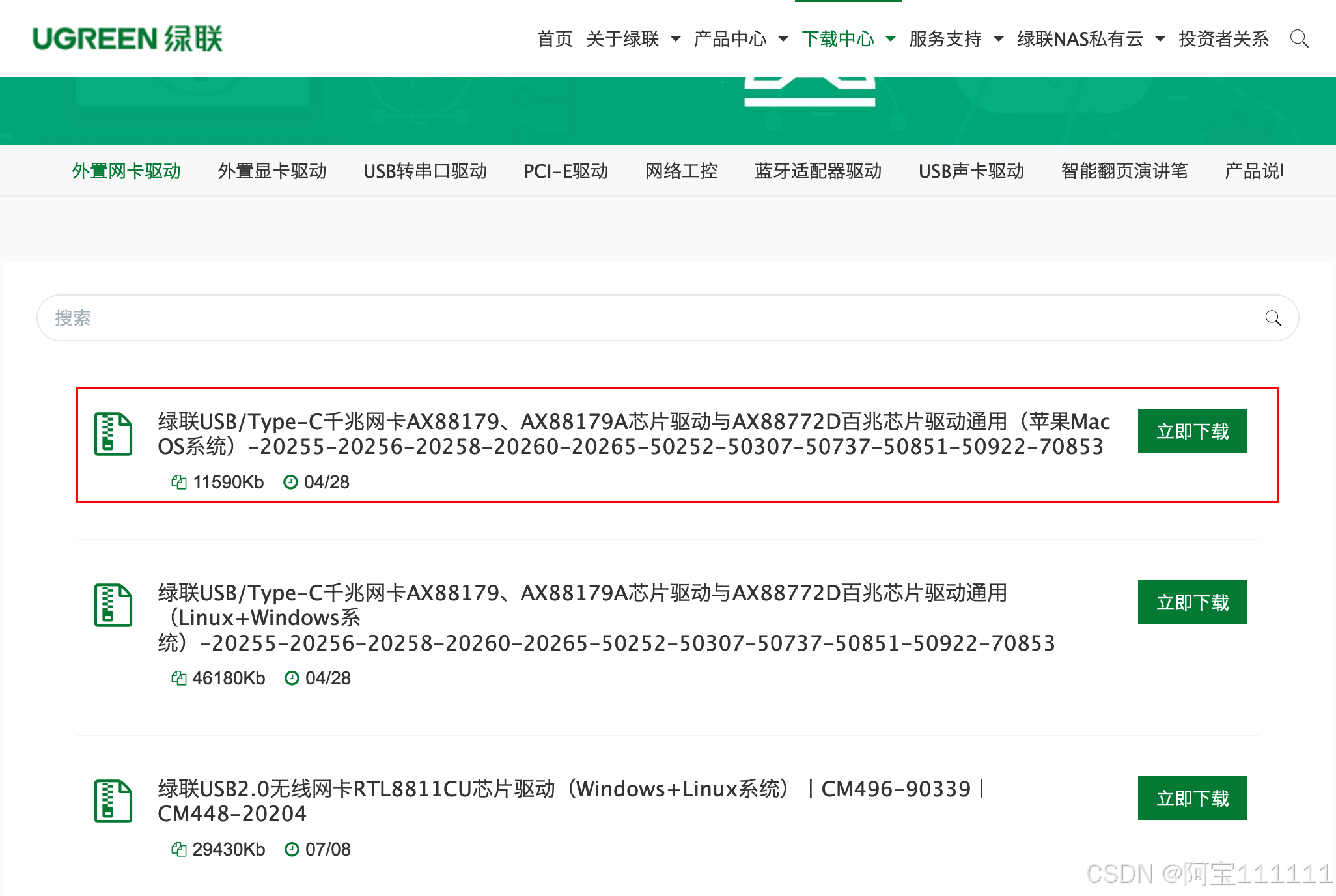Select the 蓝牙适配器驱动 tab
This screenshot has height=896, width=1336.
coord(818,171)
